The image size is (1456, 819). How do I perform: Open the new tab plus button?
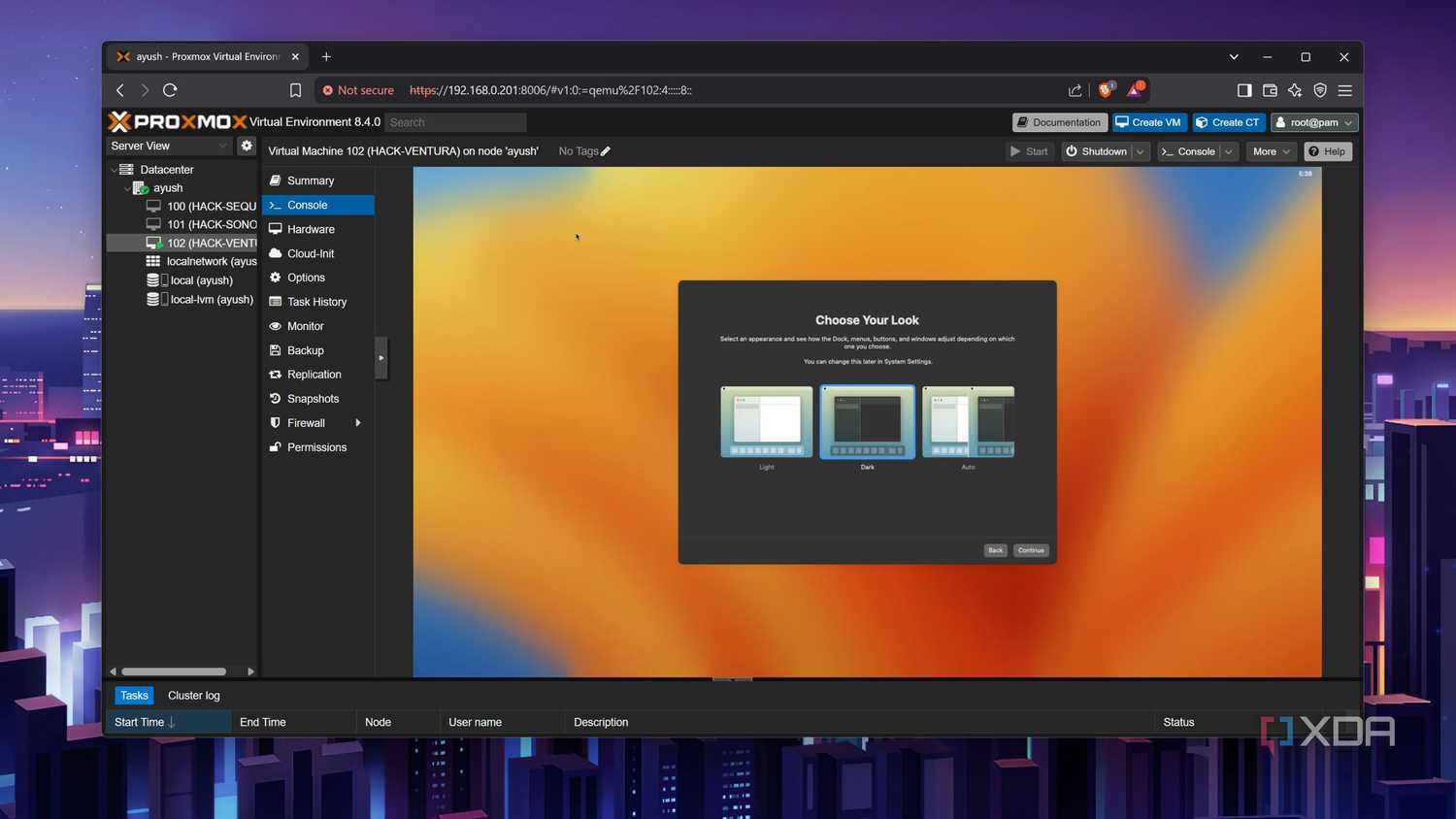pyautogui.click(x=326, y=56)
